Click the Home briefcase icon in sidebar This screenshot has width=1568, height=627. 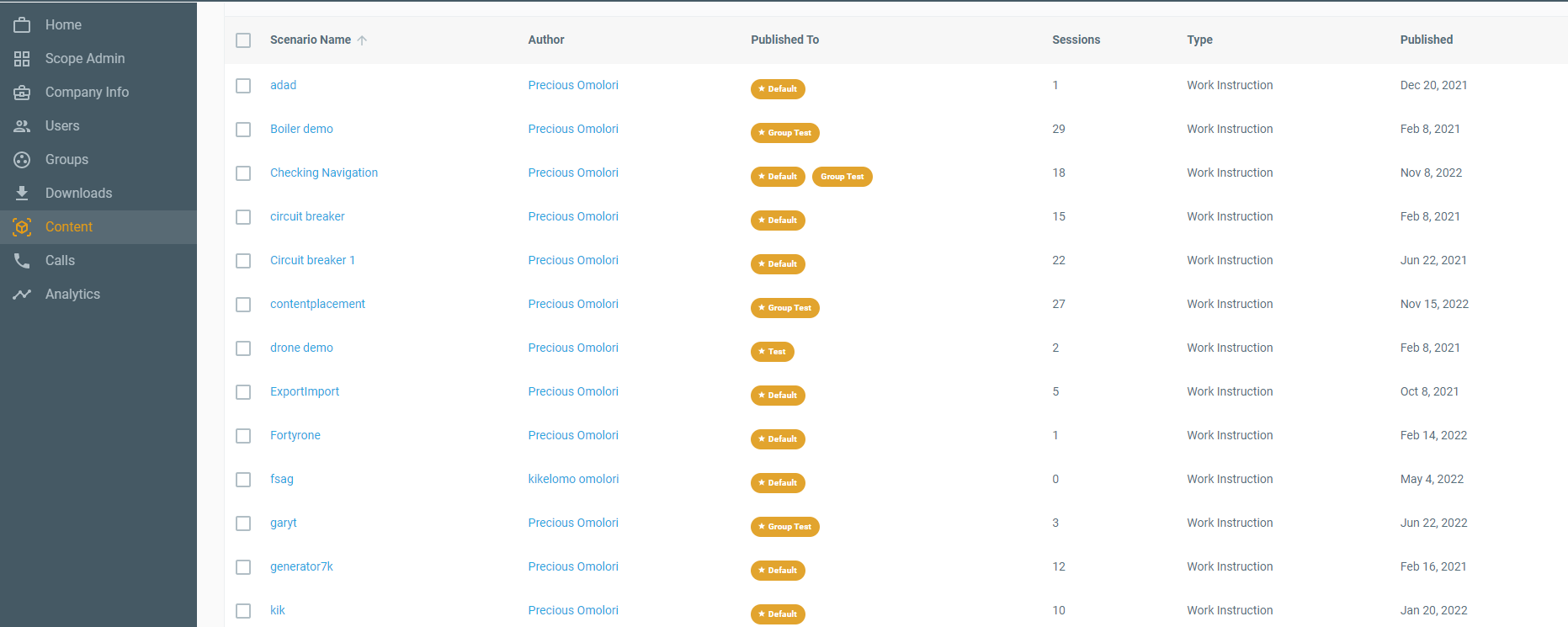[x=22, y=25]
